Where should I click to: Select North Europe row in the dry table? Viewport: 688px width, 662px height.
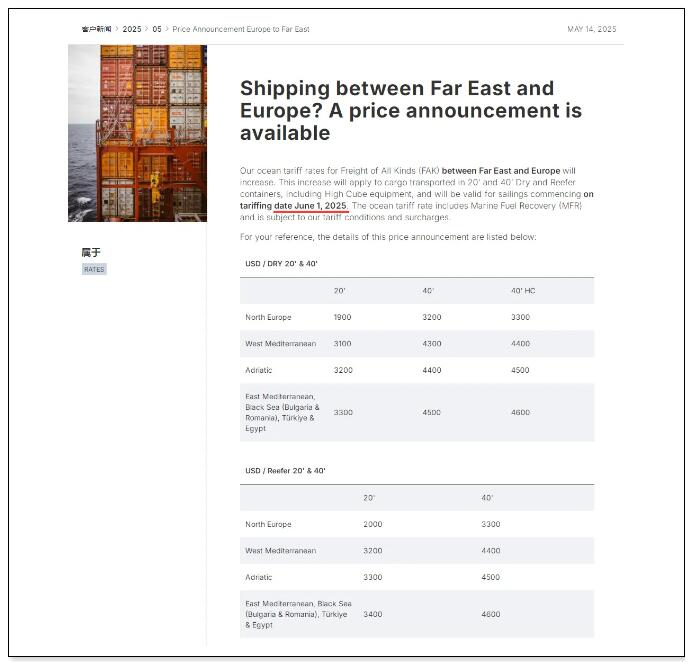click(417, 317)
